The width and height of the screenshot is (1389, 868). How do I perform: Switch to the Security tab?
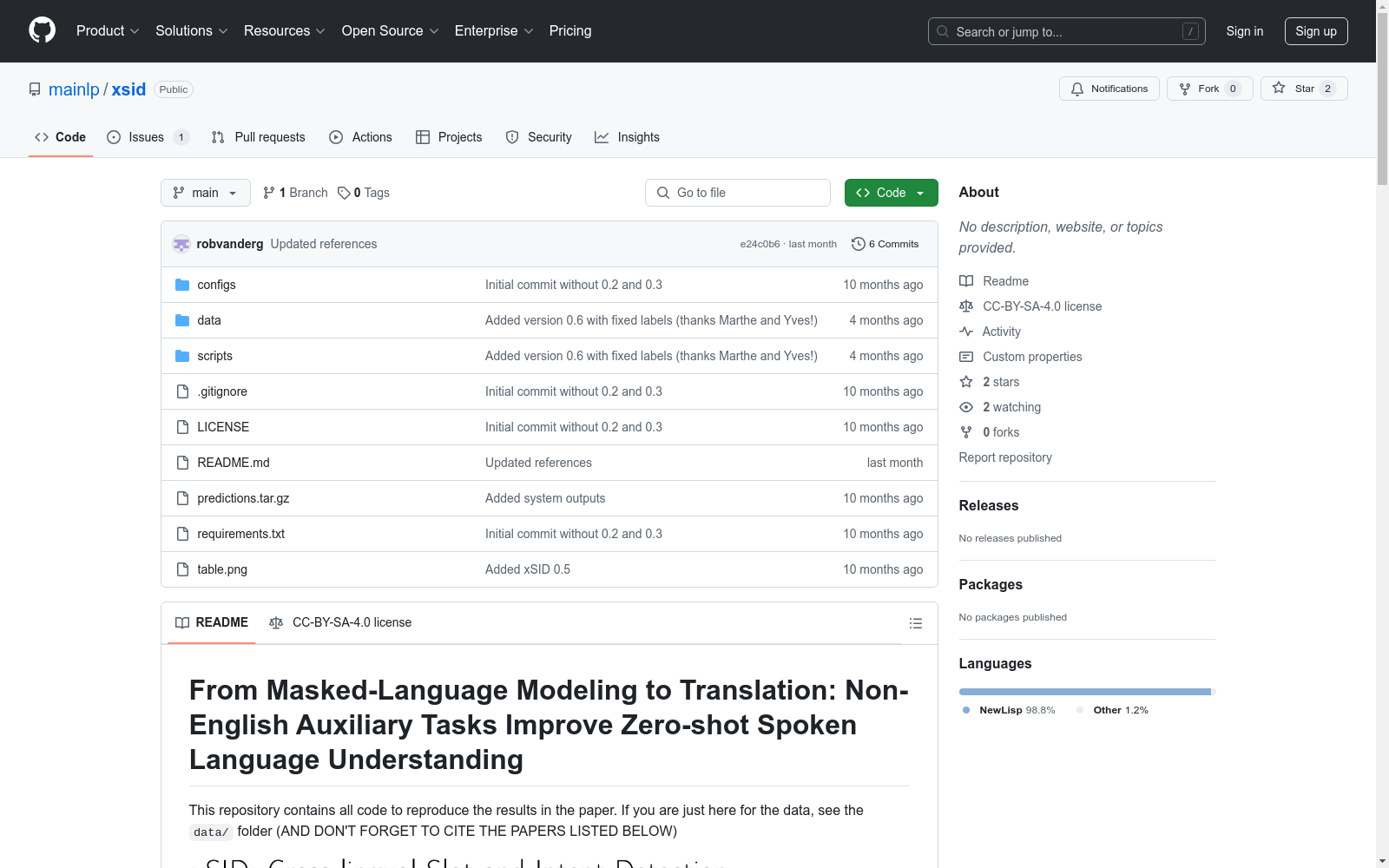[538, 137]
